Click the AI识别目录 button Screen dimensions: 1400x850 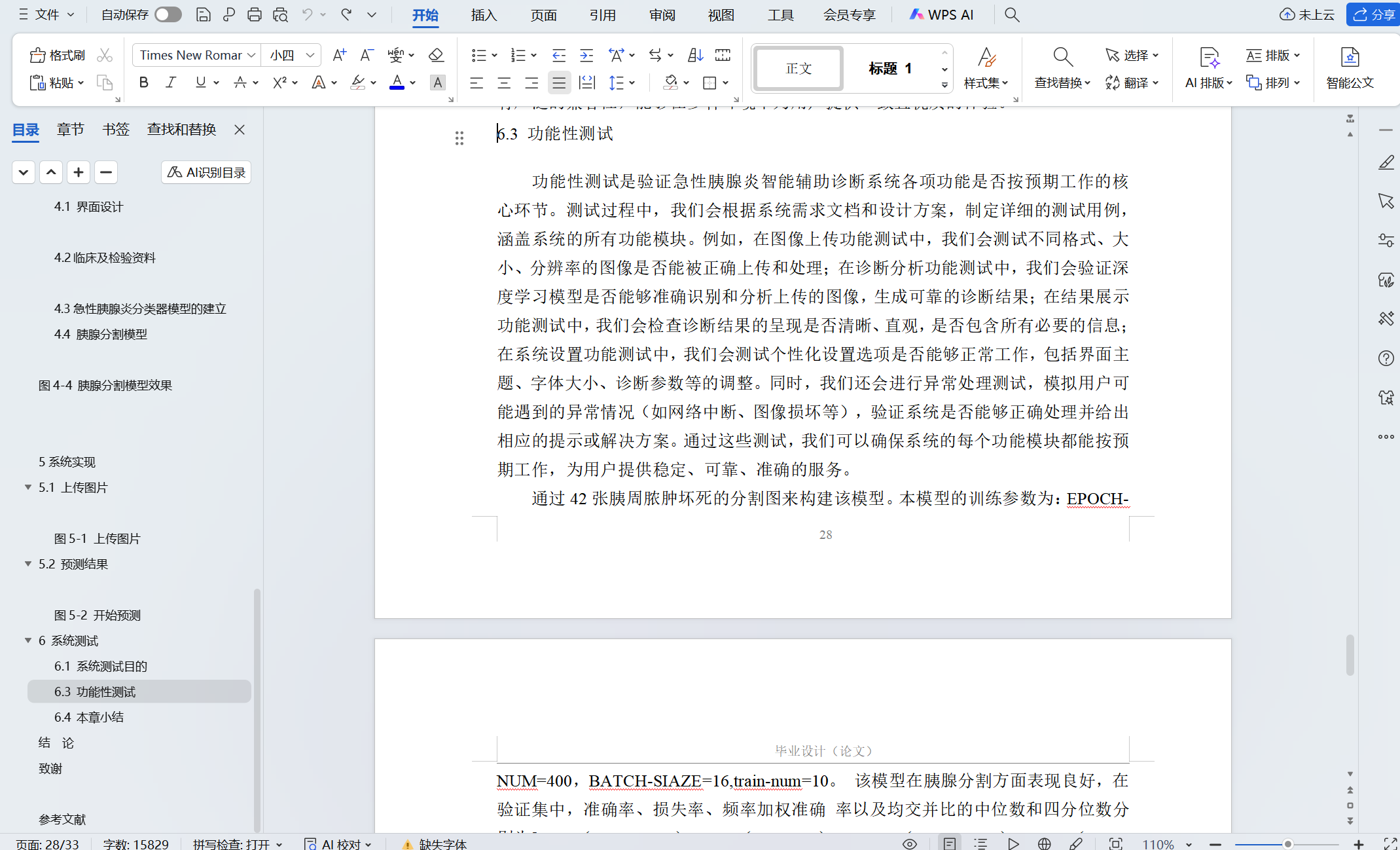pos(206,172)
